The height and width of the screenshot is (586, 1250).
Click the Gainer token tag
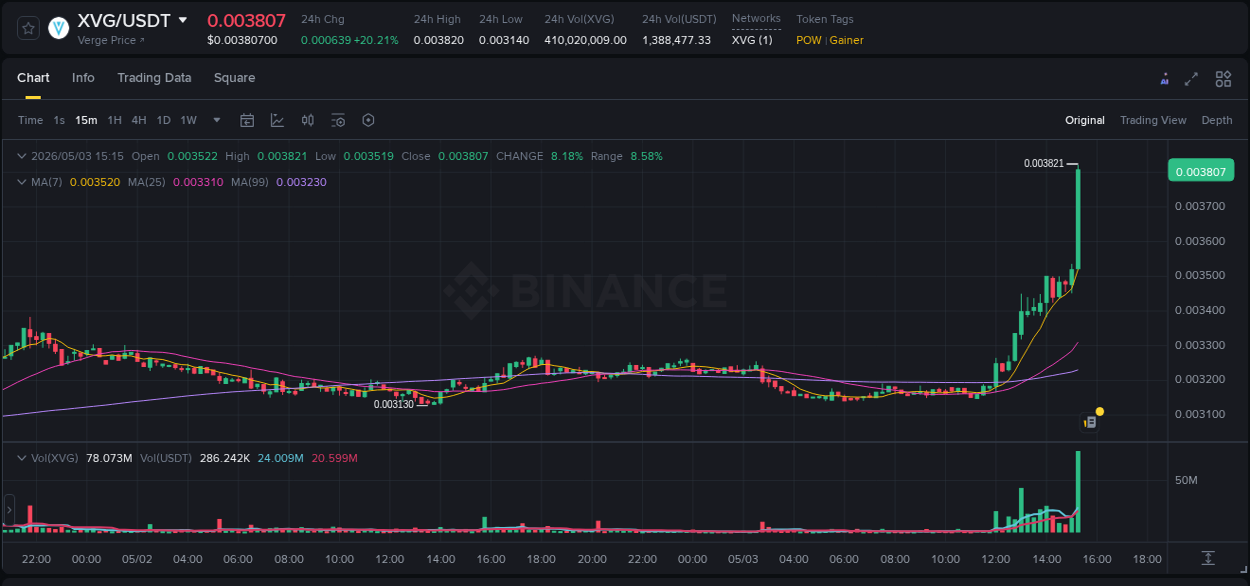pyautogui.click(x=846, y=40)
